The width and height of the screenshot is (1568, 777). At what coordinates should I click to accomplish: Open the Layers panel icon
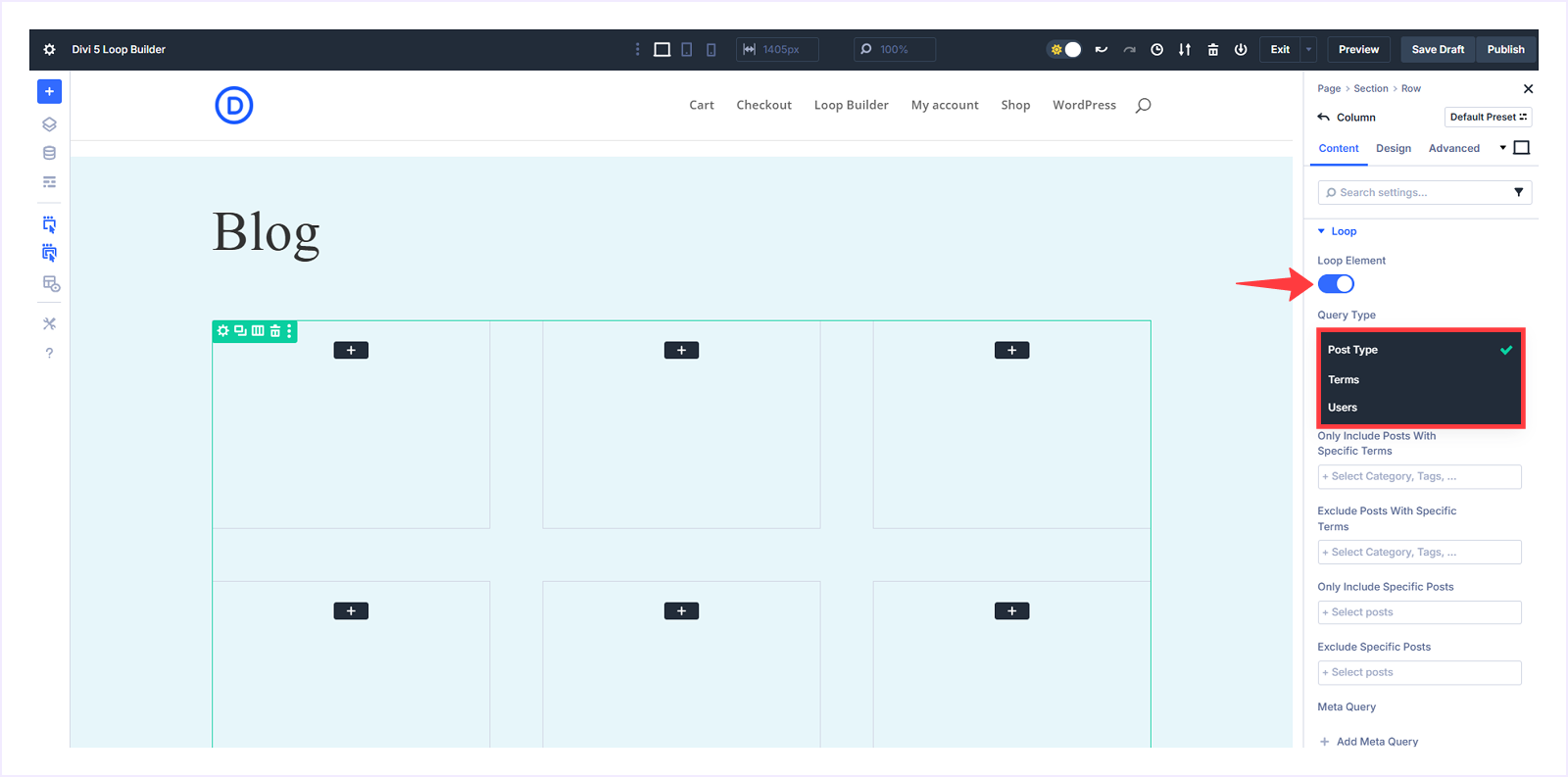(49, 124)
